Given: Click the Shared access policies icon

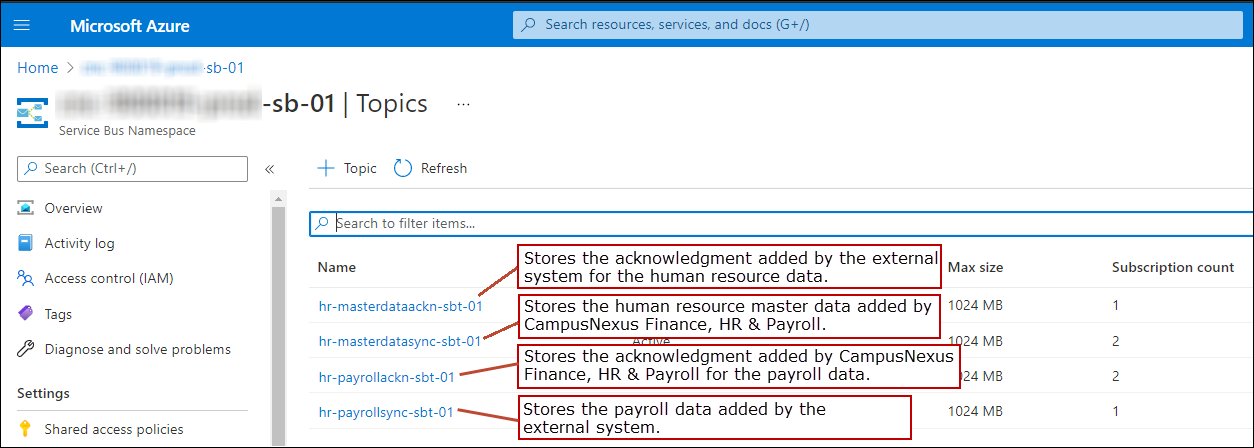Looking at the screenshot, I should click(26, 429).
